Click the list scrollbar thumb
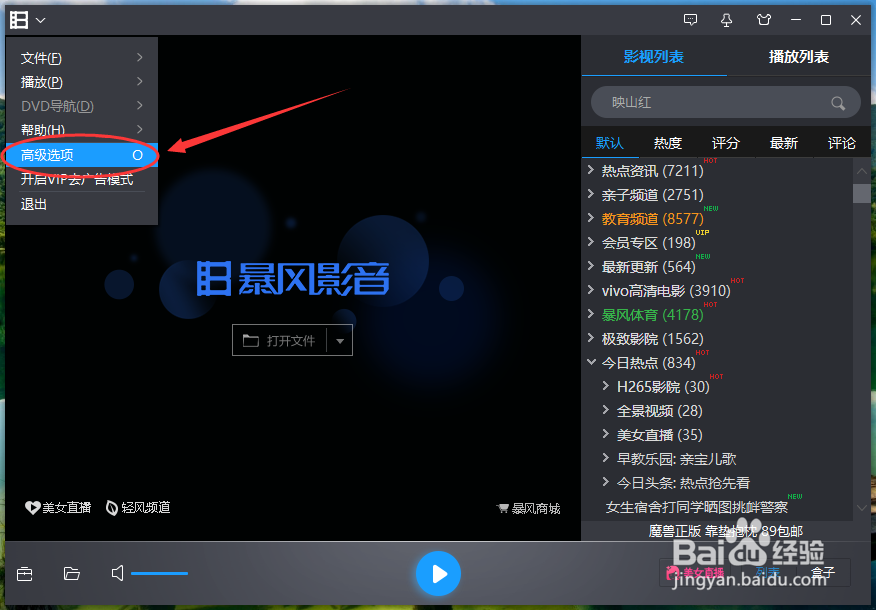Screen dimensions: 876x610 click(861, 193)
